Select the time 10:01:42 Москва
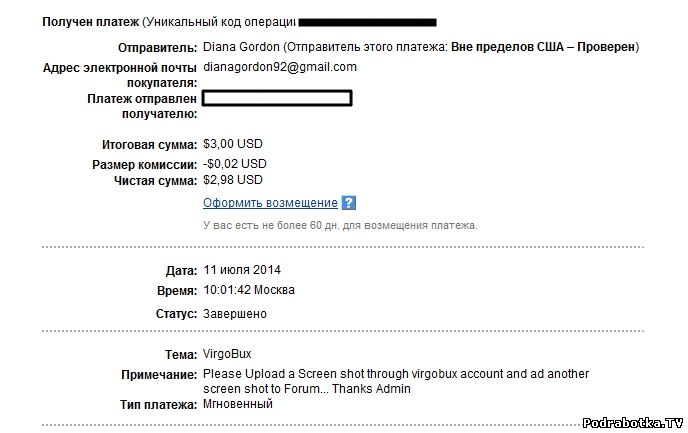 tap(249, 290)
